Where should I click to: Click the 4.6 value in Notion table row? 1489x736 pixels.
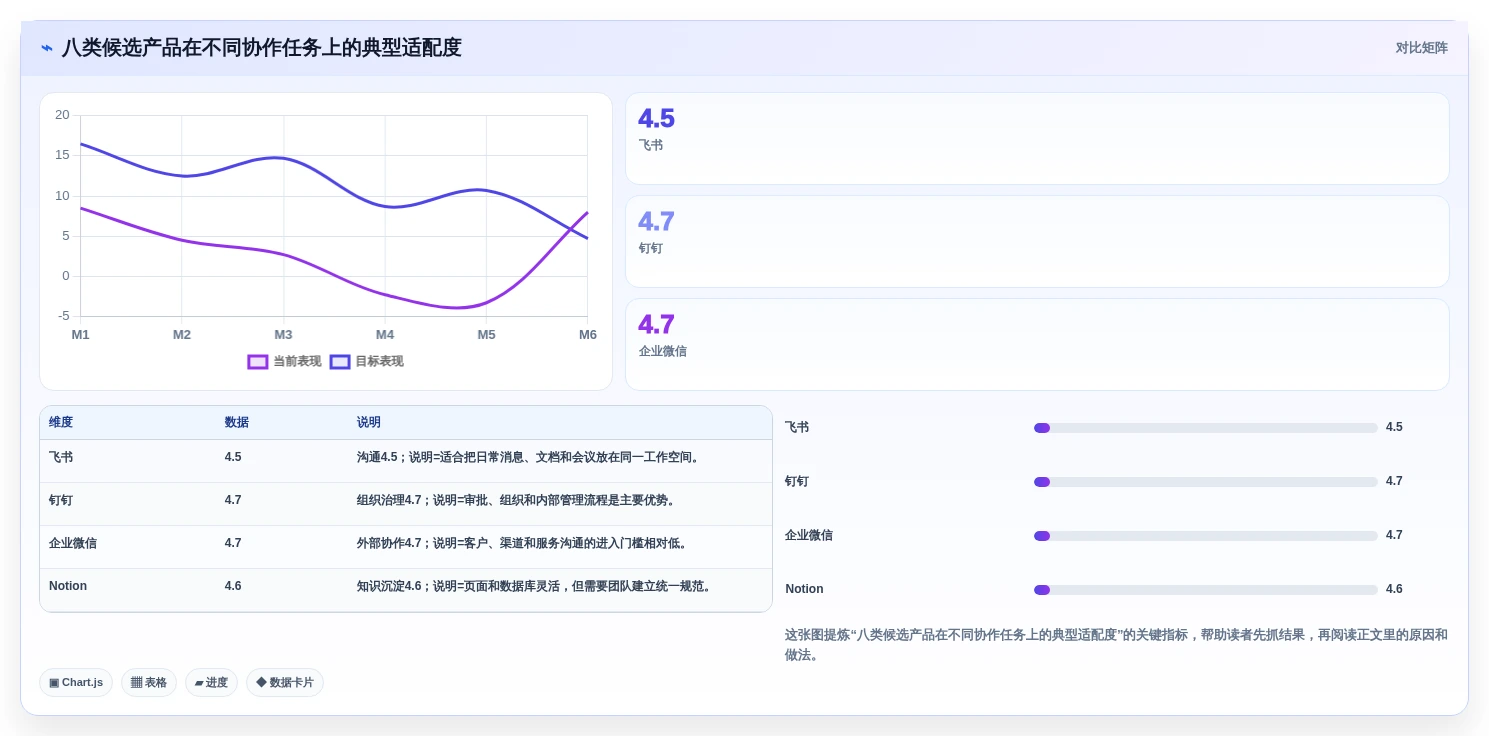(233, 587)
